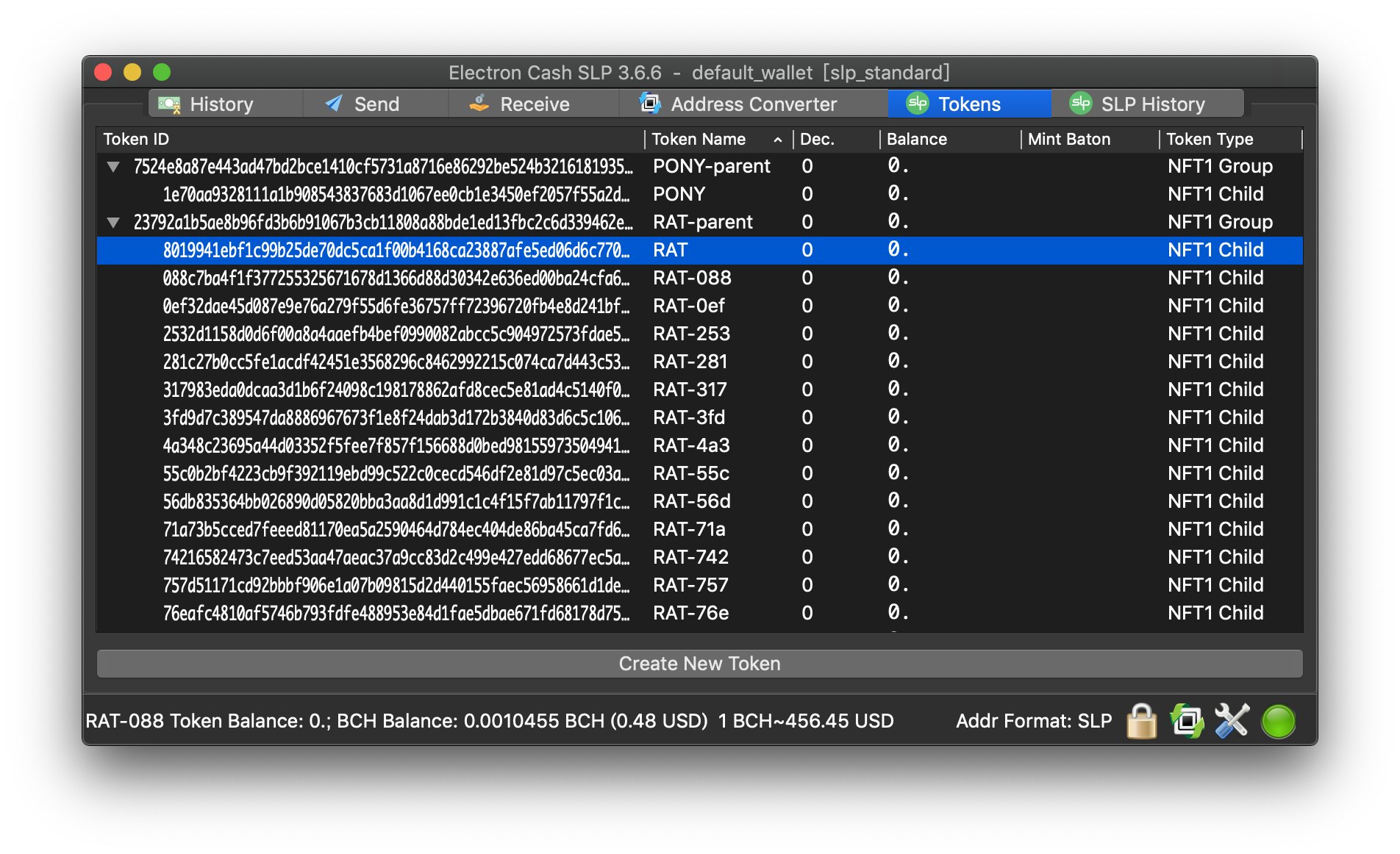
Task: Sort by the Token Name column header
Action: click(718, 139)
